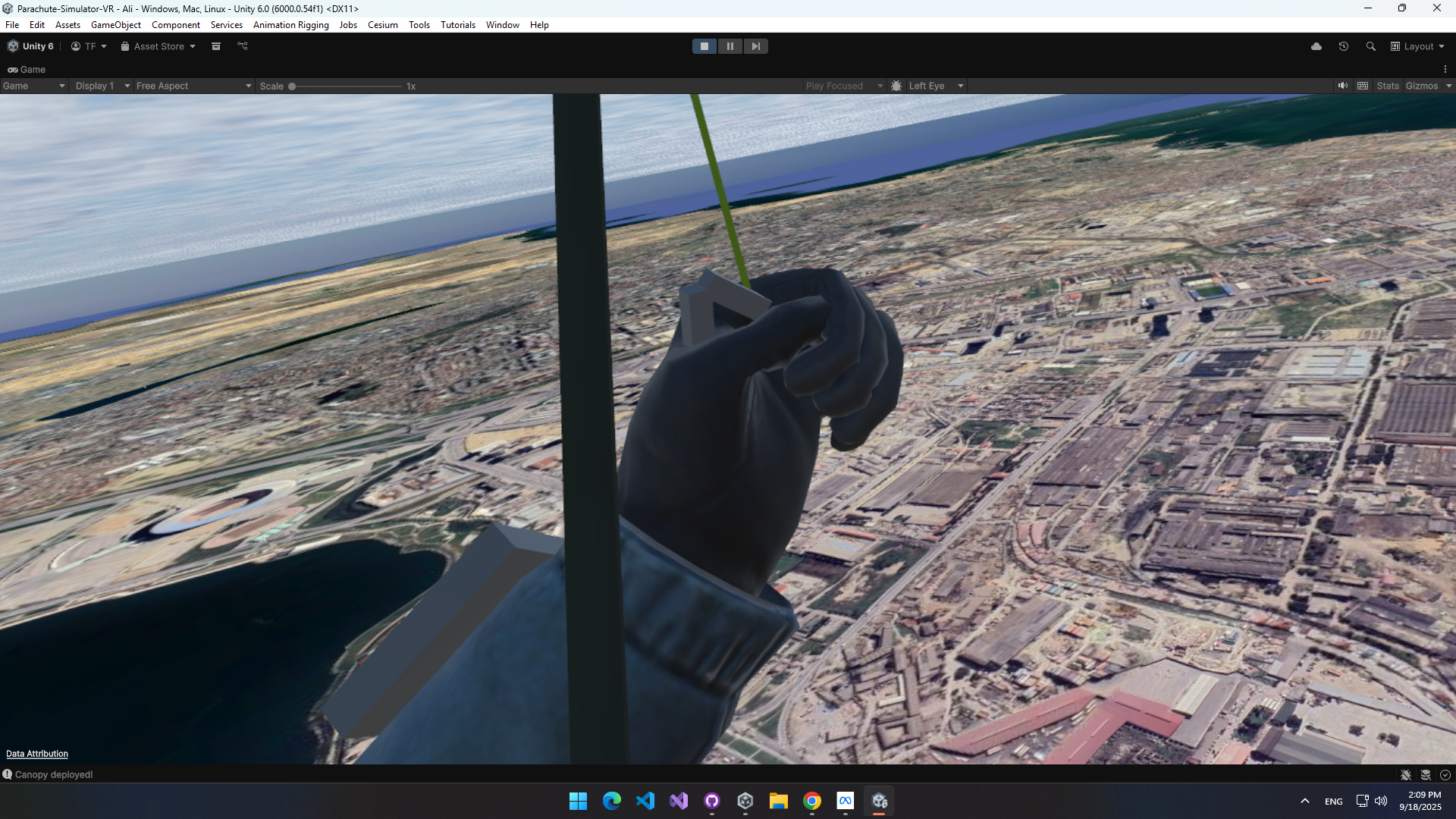Open Visual Studio Code from taskbar

coord(645,801)
